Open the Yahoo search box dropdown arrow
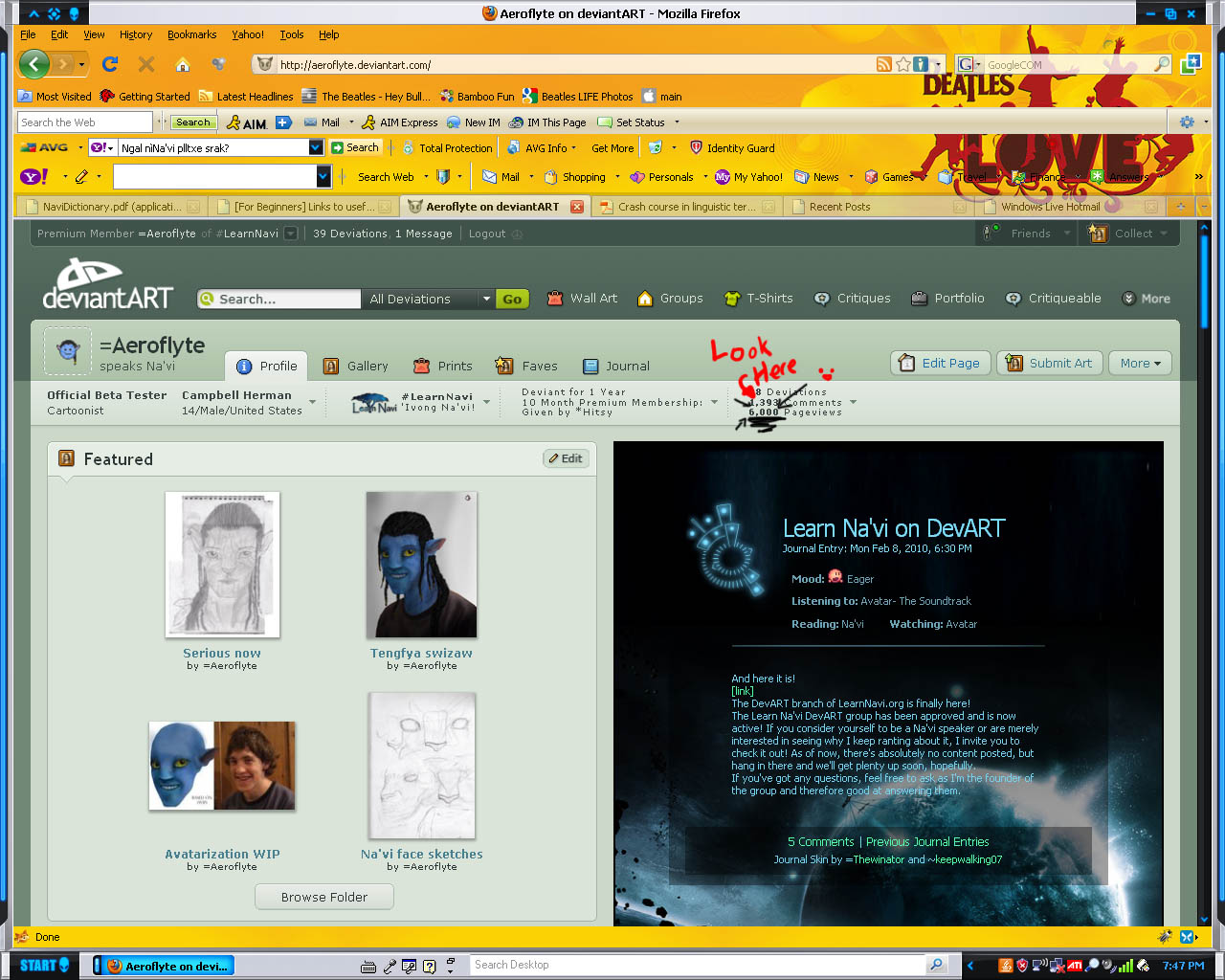 tap(323, 176)
